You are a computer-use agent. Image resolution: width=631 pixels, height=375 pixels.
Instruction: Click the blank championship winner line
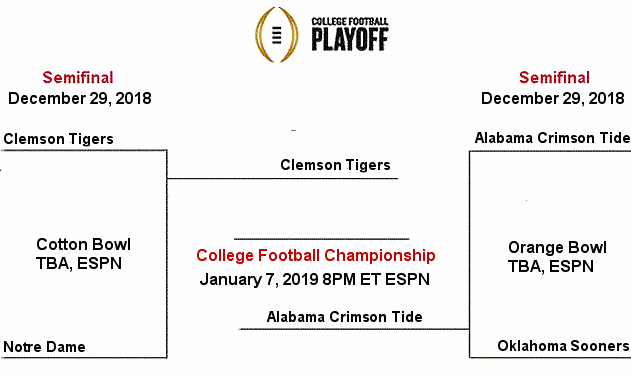[322, 239]
